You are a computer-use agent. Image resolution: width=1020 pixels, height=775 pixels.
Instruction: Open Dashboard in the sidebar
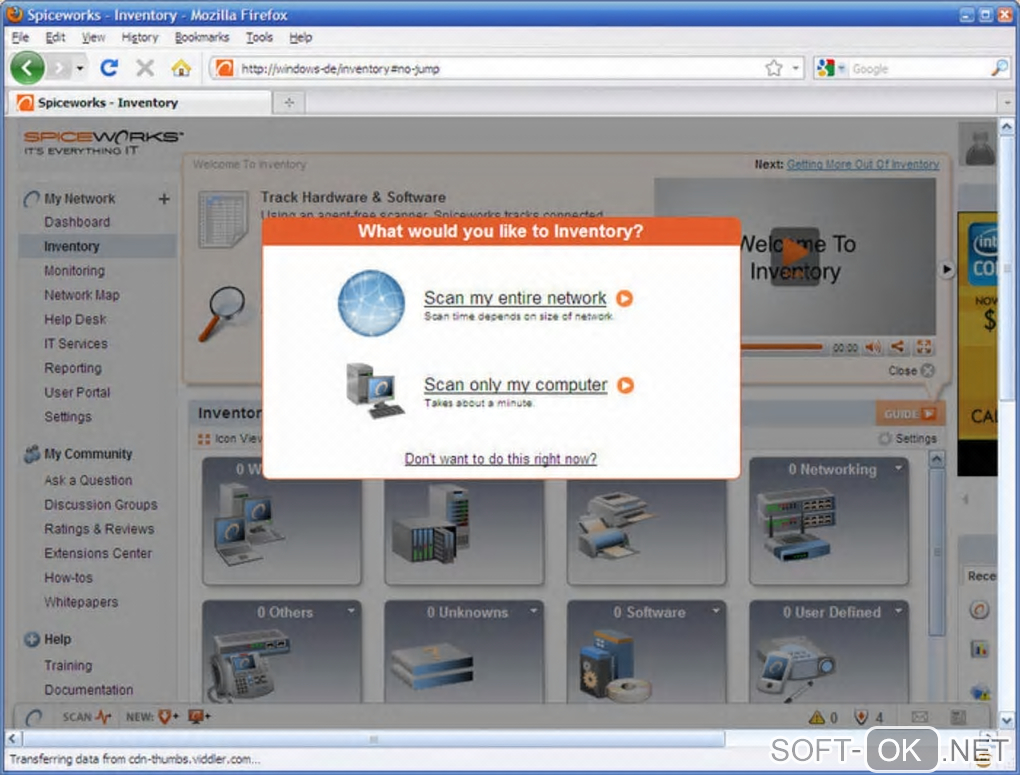coord(77,222)
